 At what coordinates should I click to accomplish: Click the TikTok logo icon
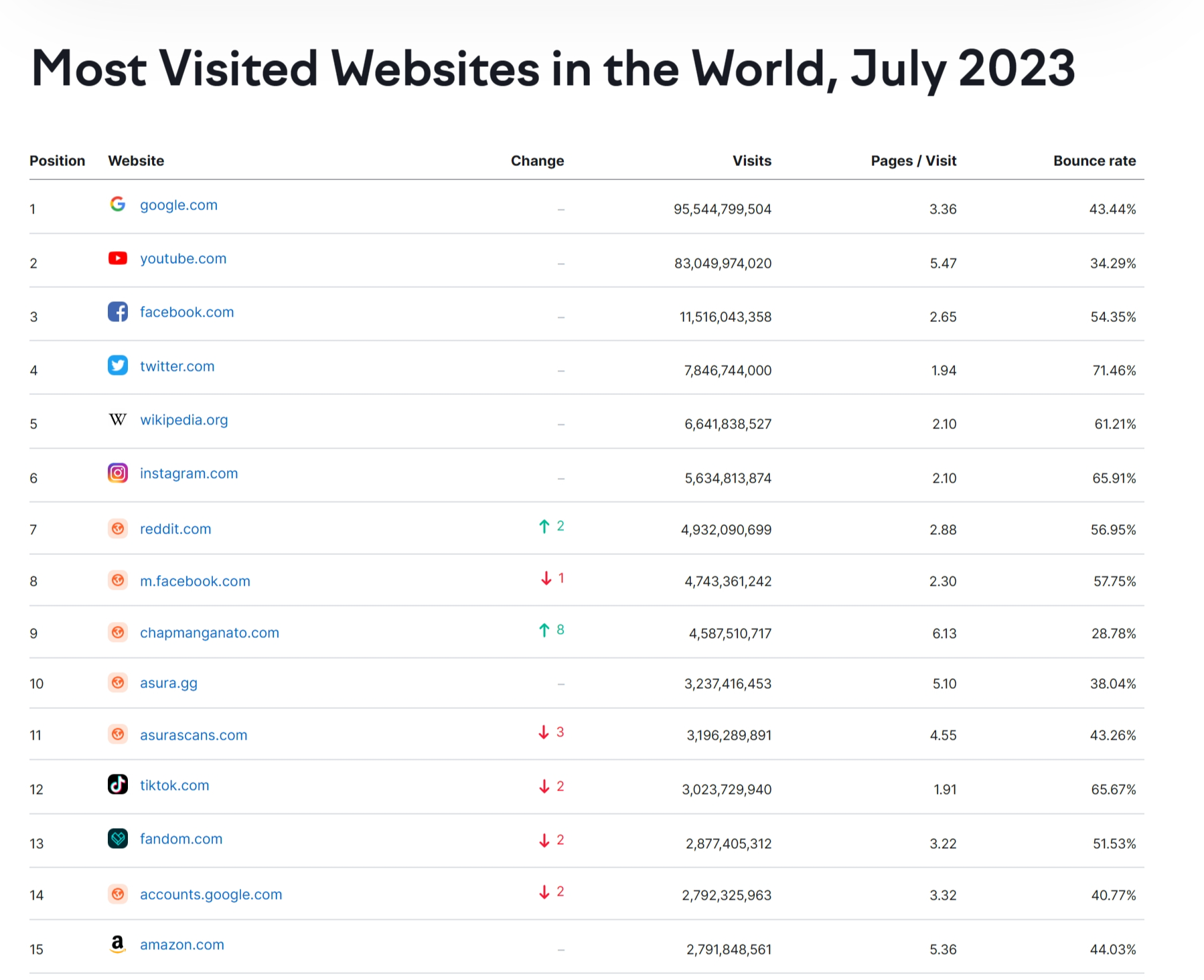click(x=118, y=784)
